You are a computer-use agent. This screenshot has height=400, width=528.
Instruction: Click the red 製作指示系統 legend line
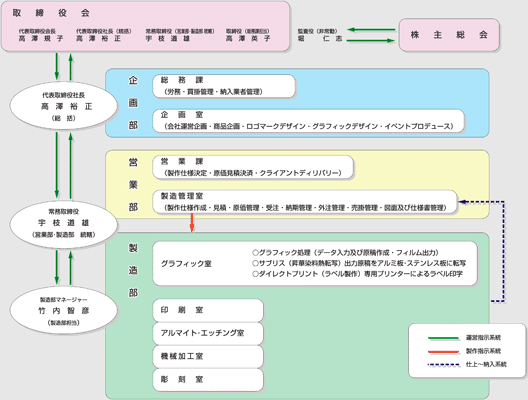[x=443, y=352]
